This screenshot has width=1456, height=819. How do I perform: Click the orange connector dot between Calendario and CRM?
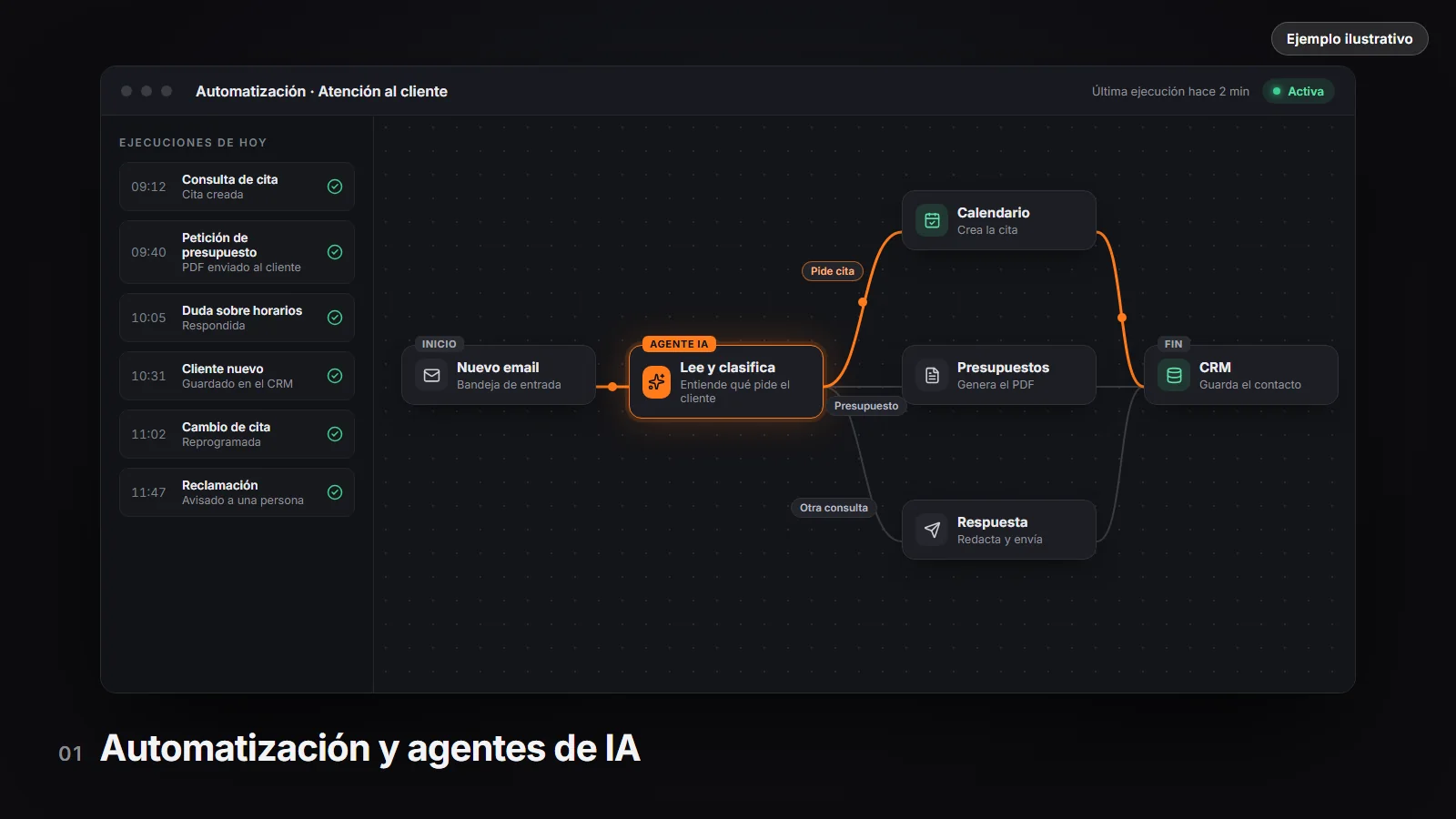(x=1122, y=318)
